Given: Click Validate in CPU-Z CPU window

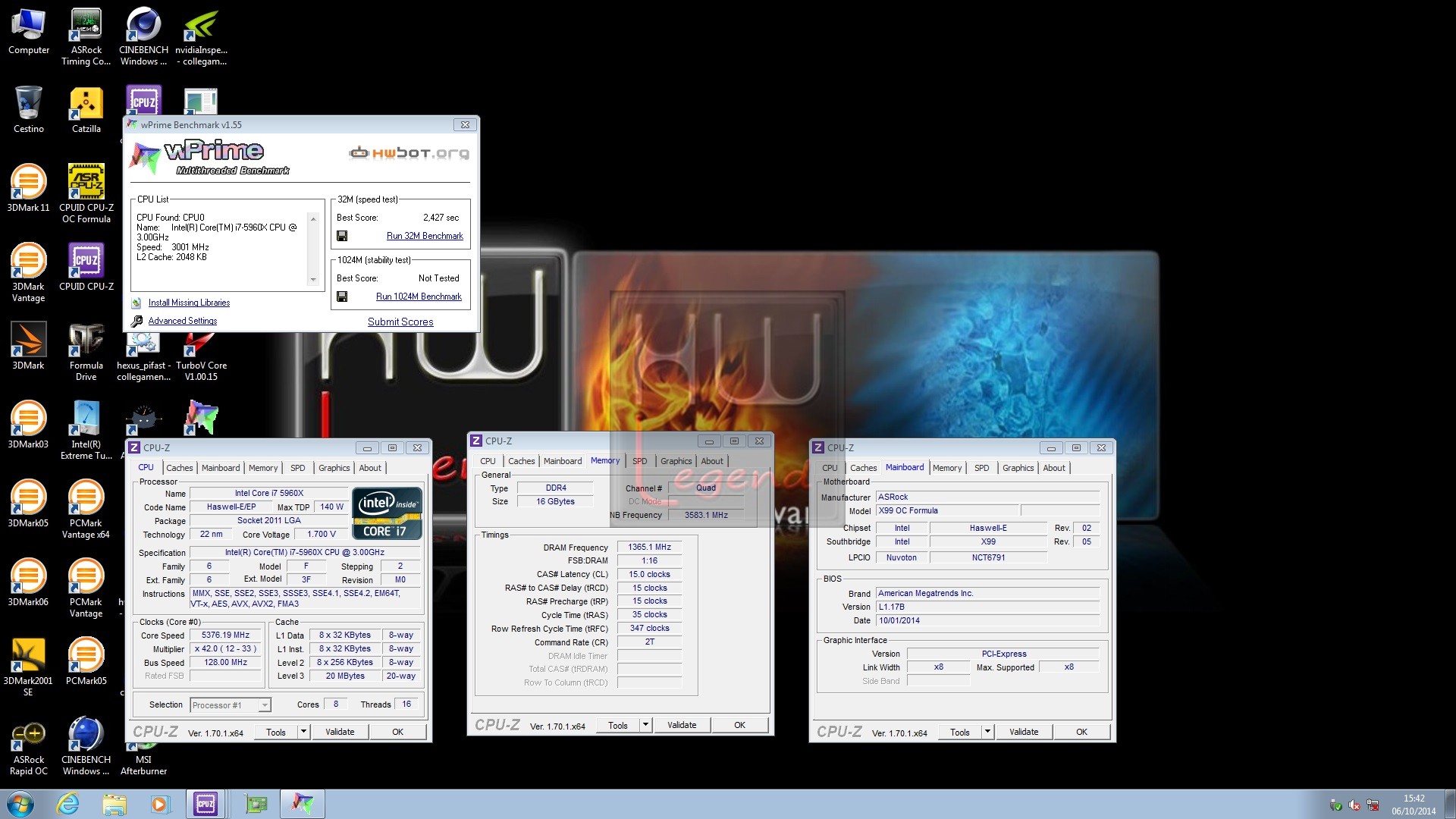Looking at the screenshot, I should coord(340,732).
